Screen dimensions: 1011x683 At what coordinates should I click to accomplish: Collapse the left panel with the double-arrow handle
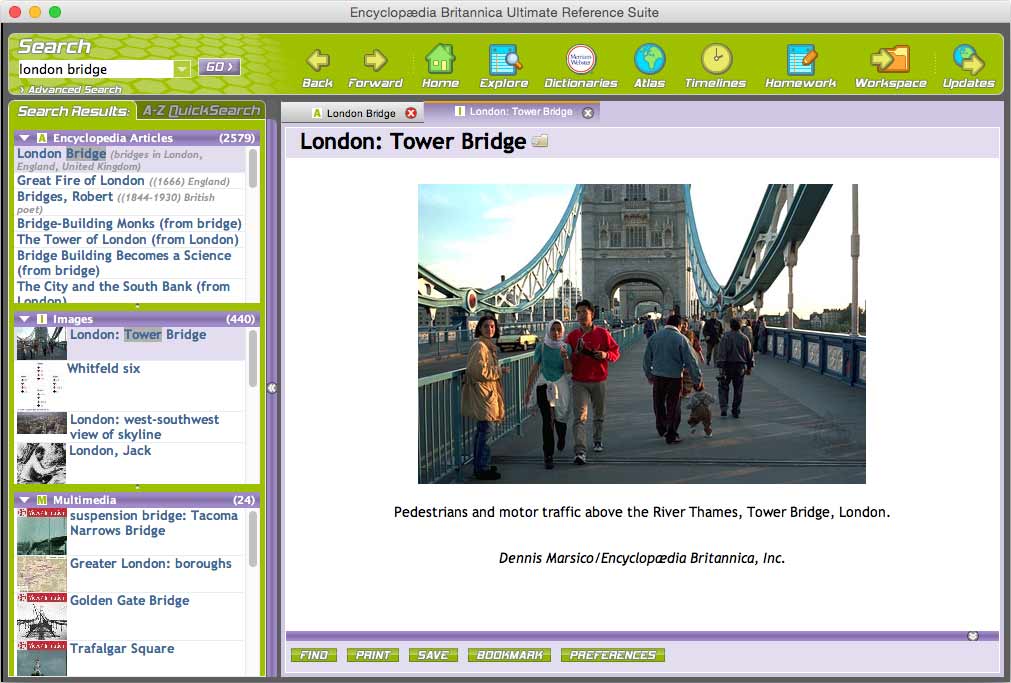tap(272, 388)
